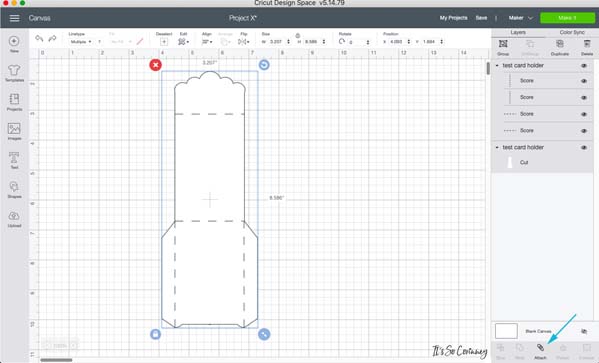Click the green Make It button

coord(567,18)
